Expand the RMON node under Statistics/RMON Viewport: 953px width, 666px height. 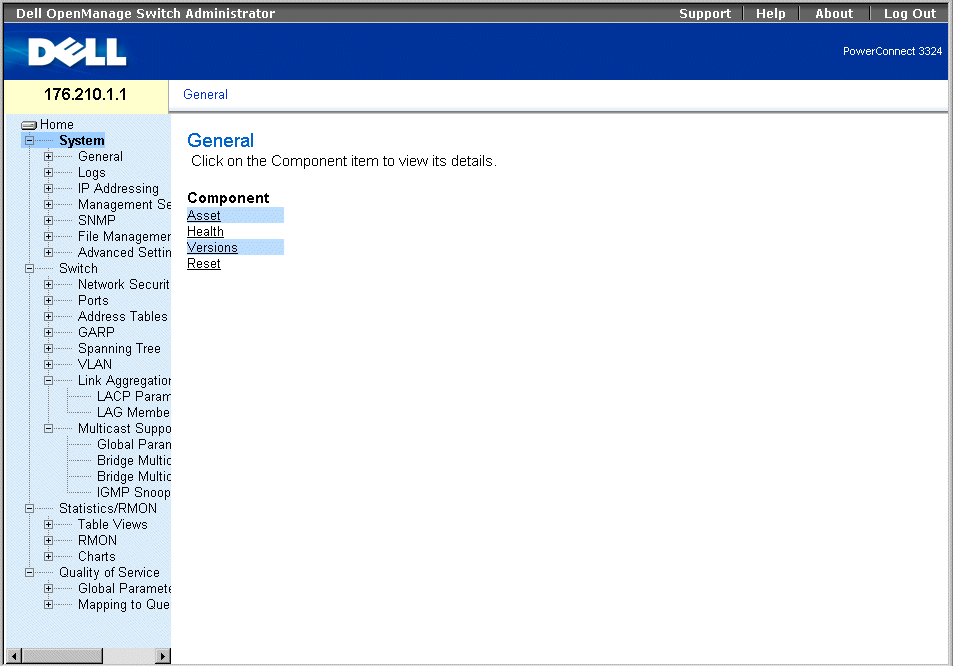point(48,540)
